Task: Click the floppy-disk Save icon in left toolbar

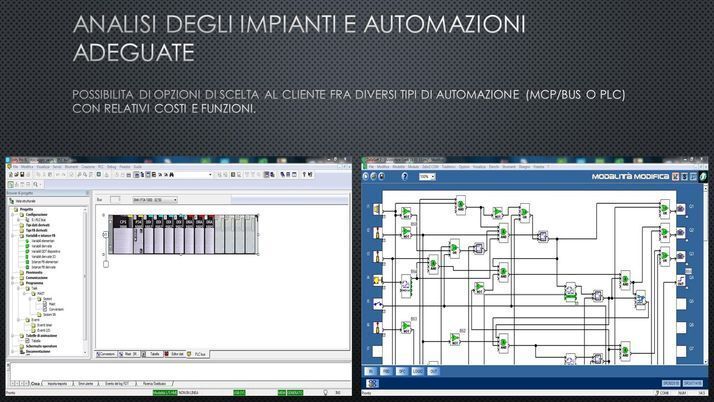Action: pyautogui.click(x=22, y=174)
